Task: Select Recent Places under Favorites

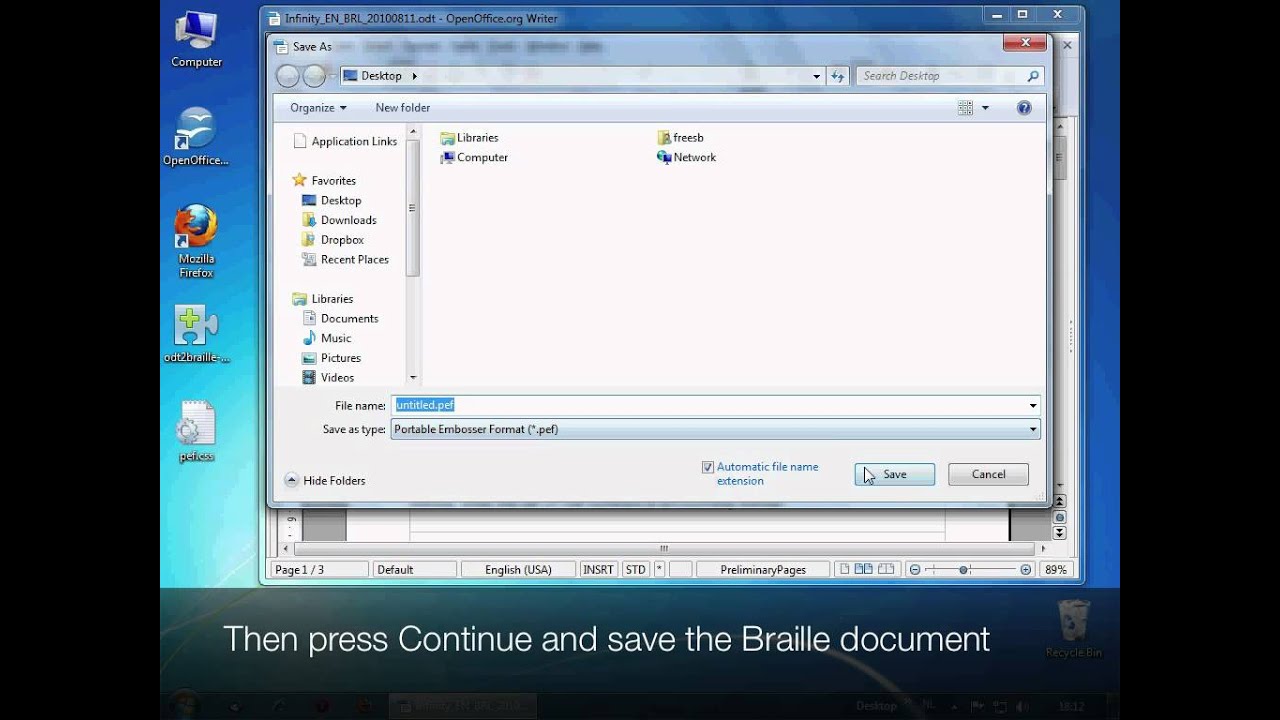Action: click(x=345, y=260)
